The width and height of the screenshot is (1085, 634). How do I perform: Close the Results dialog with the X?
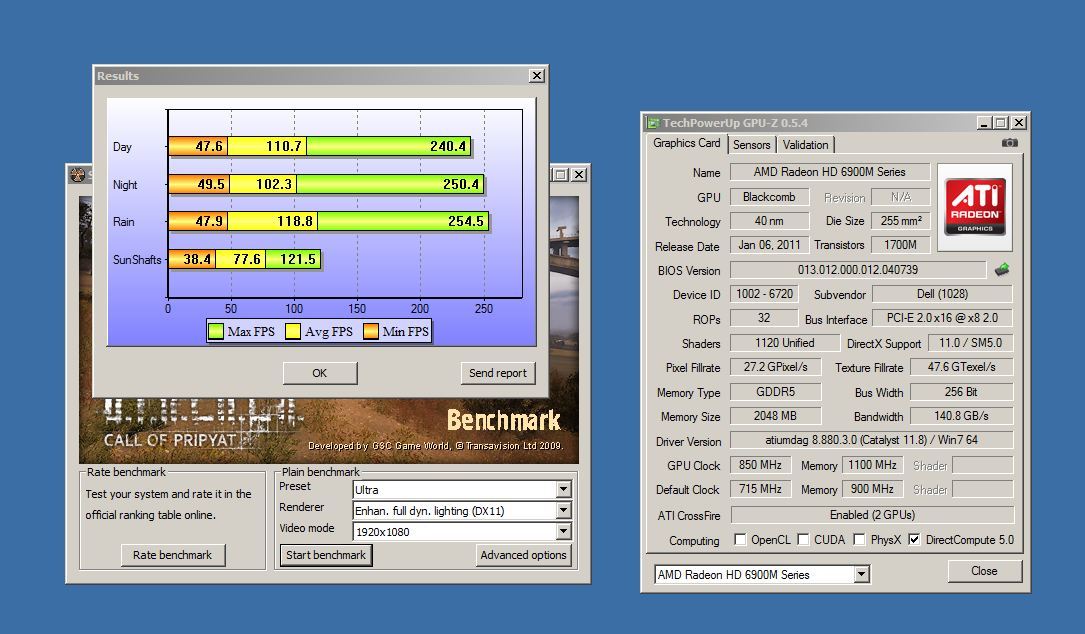(536, 75)
